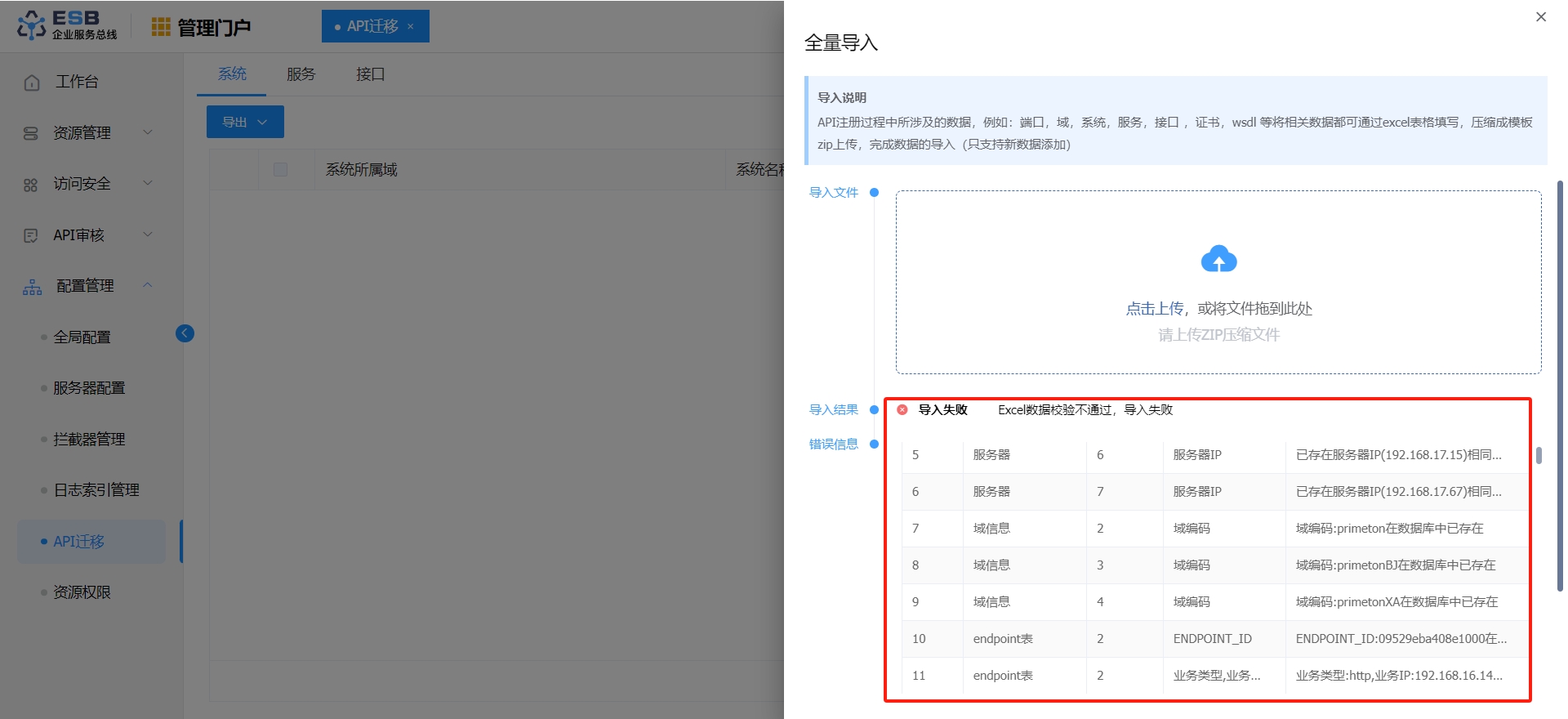Click the 请上传ZIP压缩文件 hint text

tap(1218, 335)
